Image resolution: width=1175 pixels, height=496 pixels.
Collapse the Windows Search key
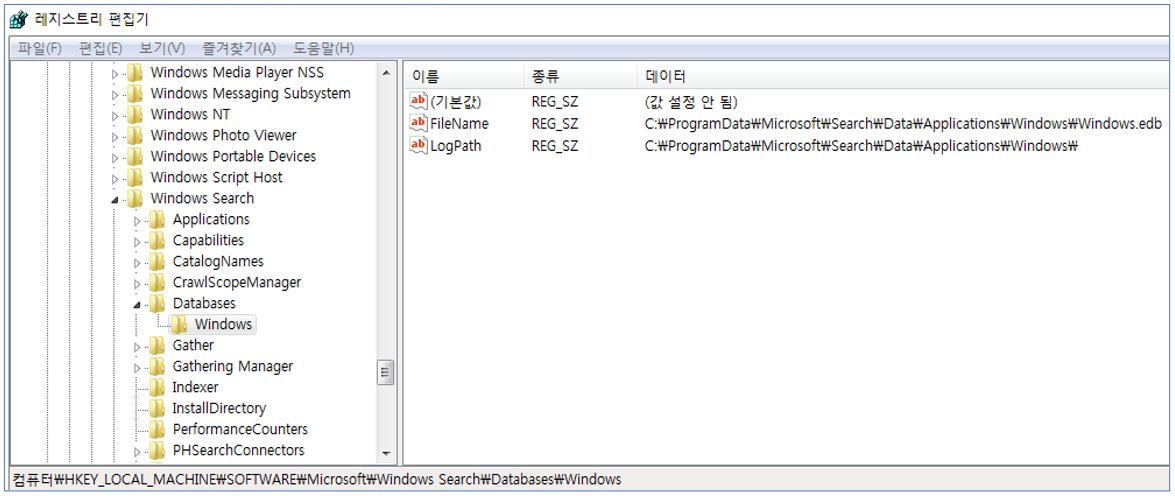115,199
